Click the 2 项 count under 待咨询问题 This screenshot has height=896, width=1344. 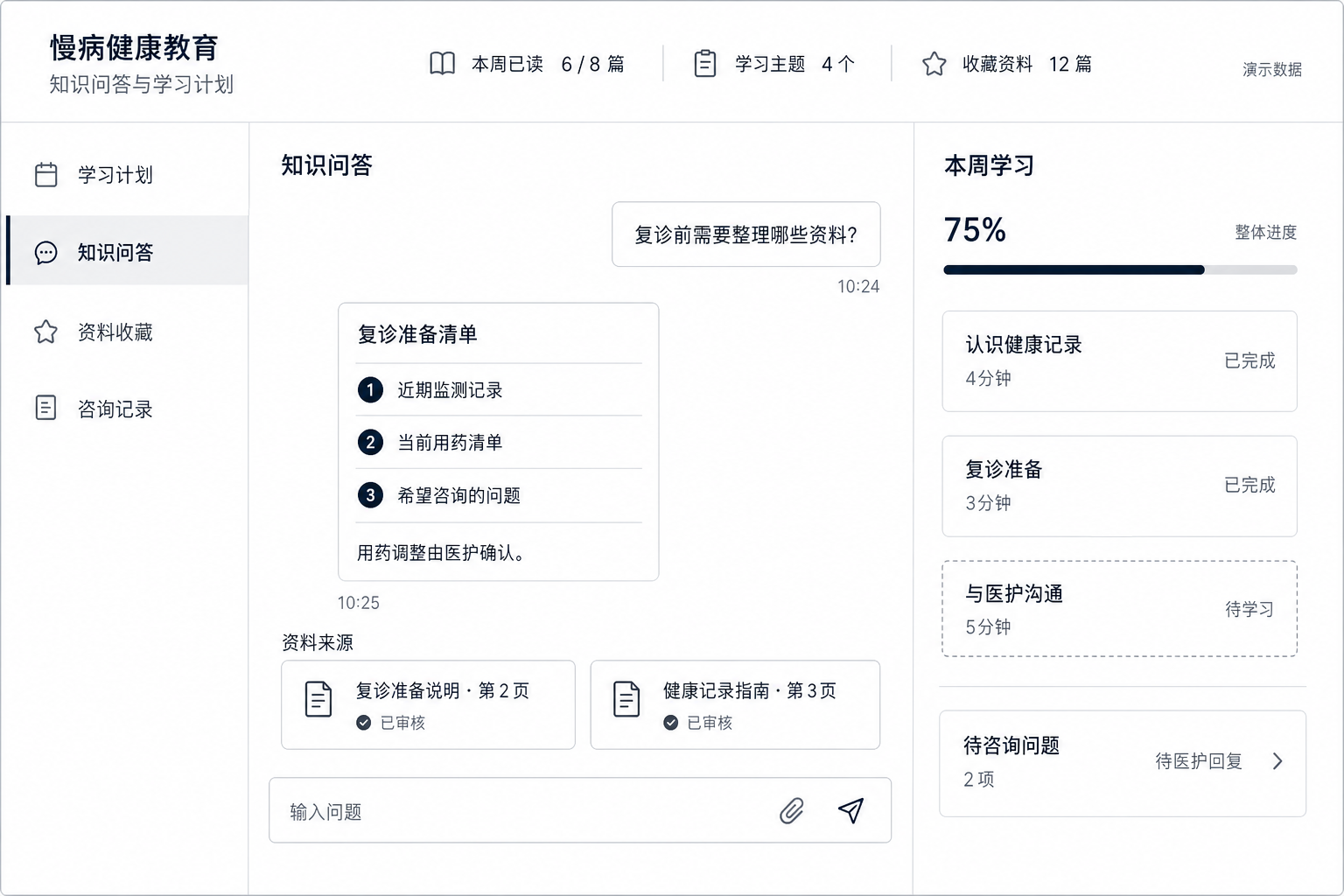pos(979,780)
